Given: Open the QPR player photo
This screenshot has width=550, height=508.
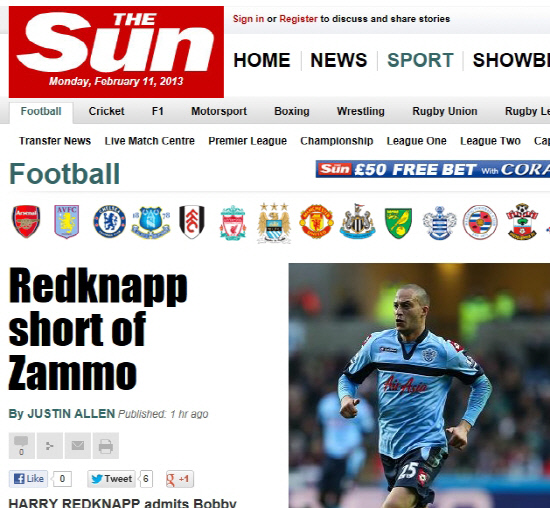Looking at the screenshot, I should pyautogui.click(x=419, y=385).
